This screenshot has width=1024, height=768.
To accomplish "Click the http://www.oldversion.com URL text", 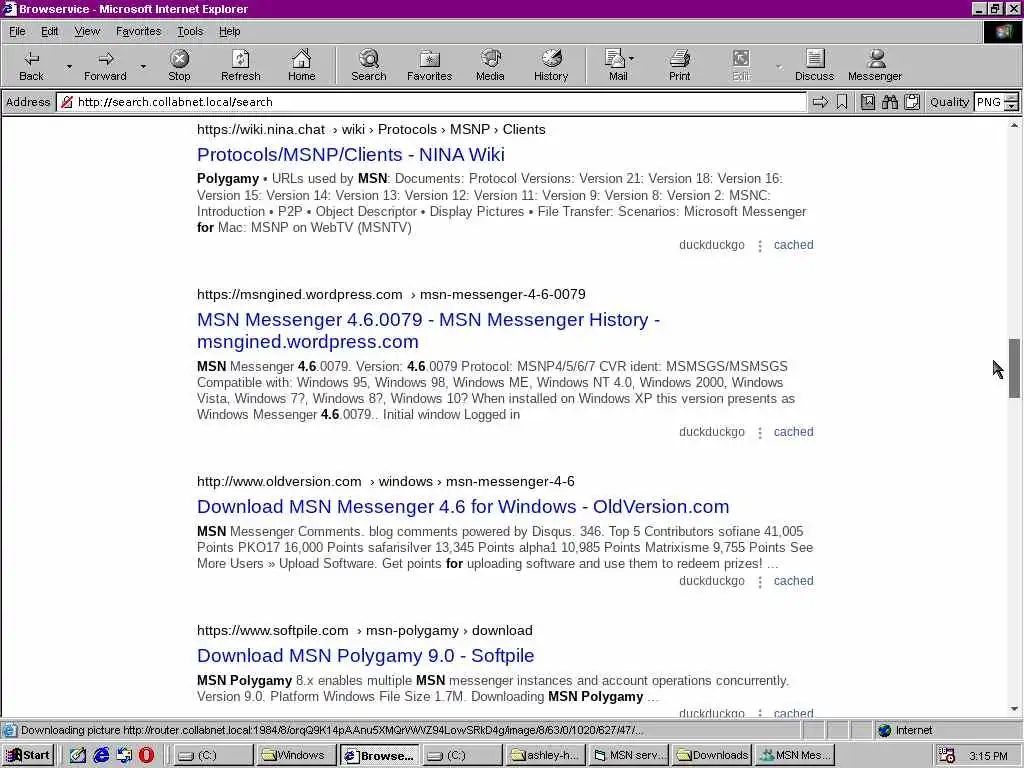I will [279, 481].
